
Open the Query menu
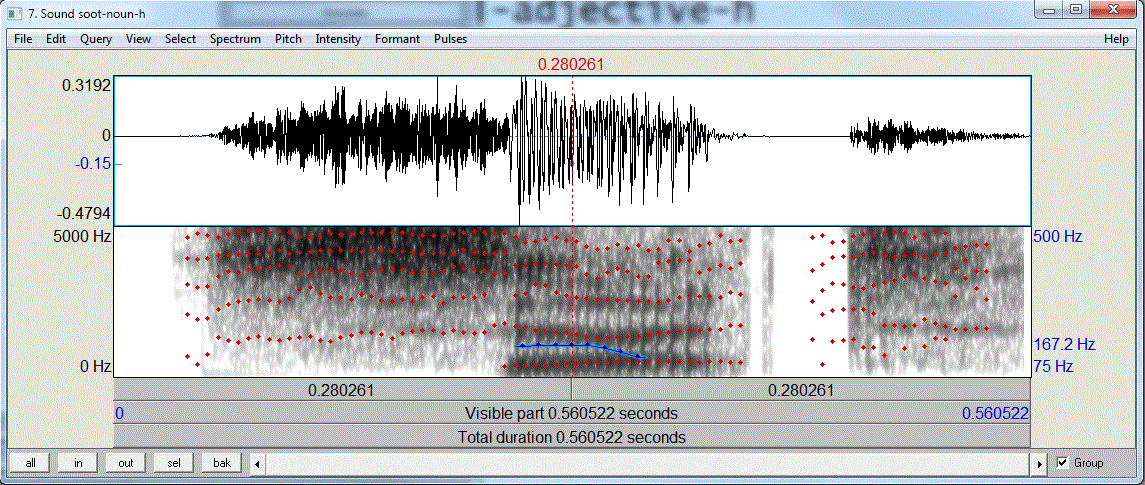tap(96, 39)
